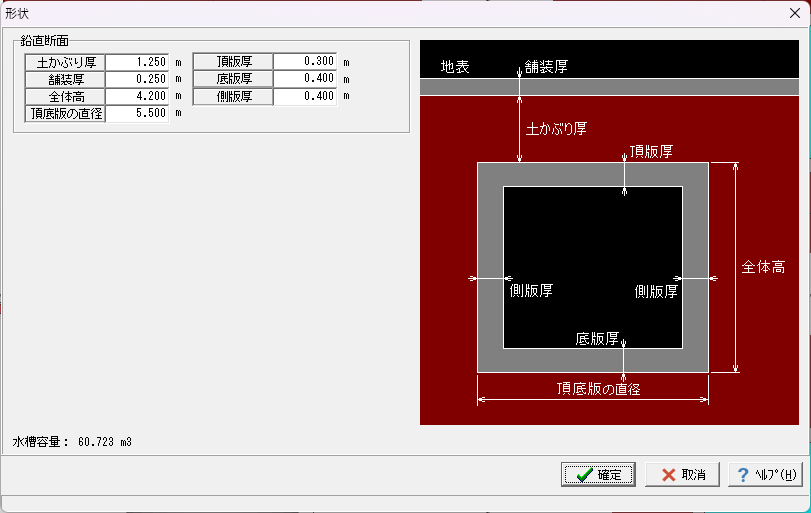Click the 全体高 annotation in diagram
Screen dimensions: 811x513
[763, 267]
